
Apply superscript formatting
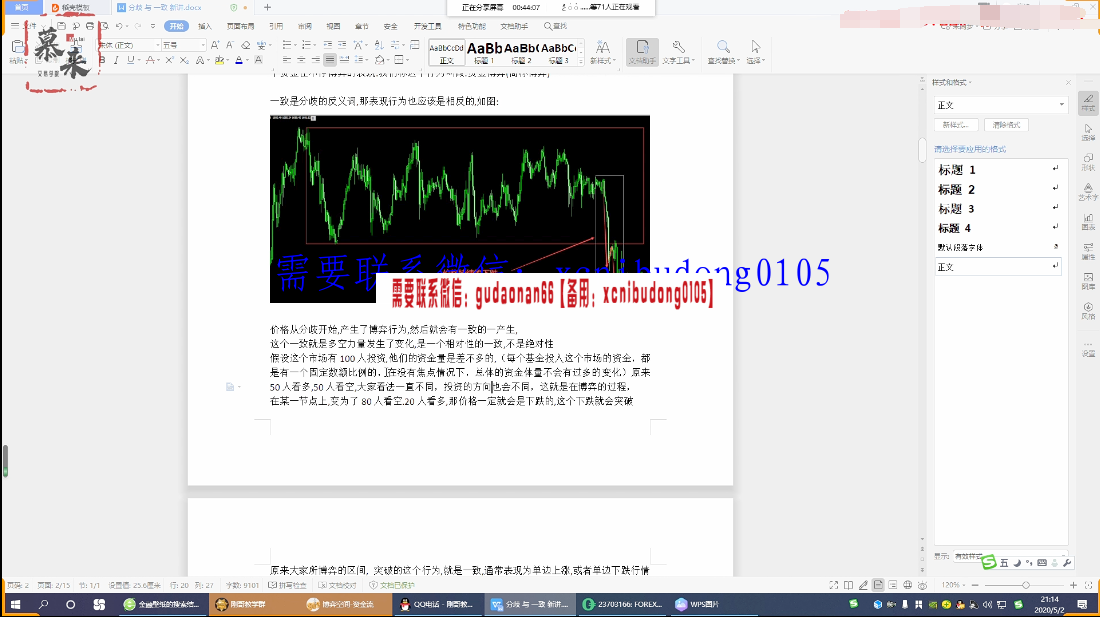tap(169, 60)
